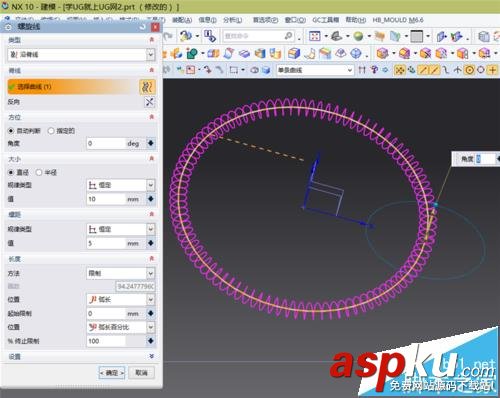Open the 位置 dropdown showing 弧长百分比
Screen dimensions: 500x398
[121, 327]
